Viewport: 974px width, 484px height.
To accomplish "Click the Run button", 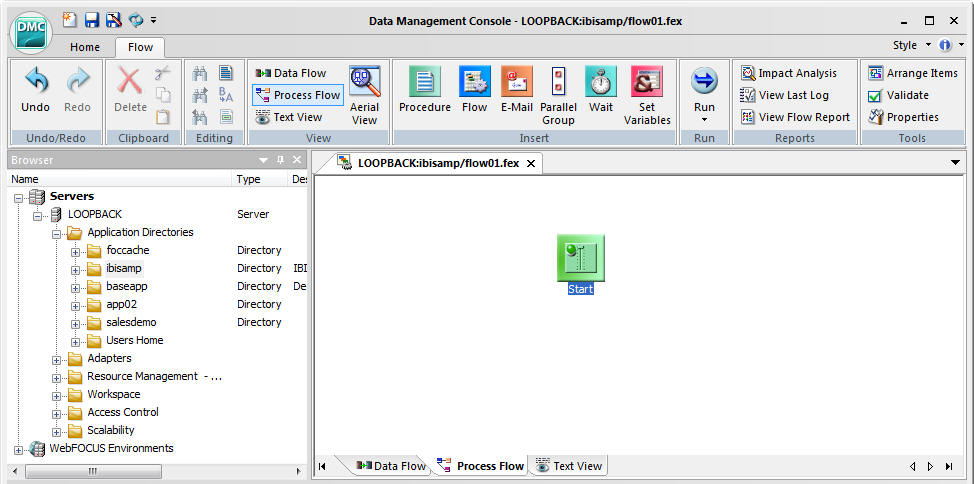I will tap(704, 88).
